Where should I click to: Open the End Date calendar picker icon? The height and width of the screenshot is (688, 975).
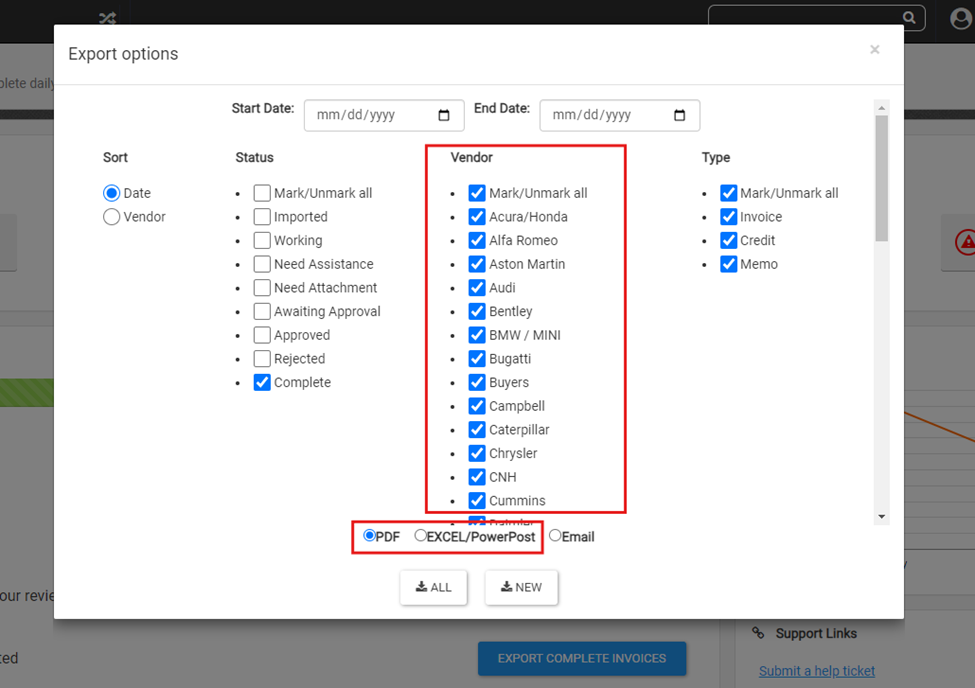679,115
